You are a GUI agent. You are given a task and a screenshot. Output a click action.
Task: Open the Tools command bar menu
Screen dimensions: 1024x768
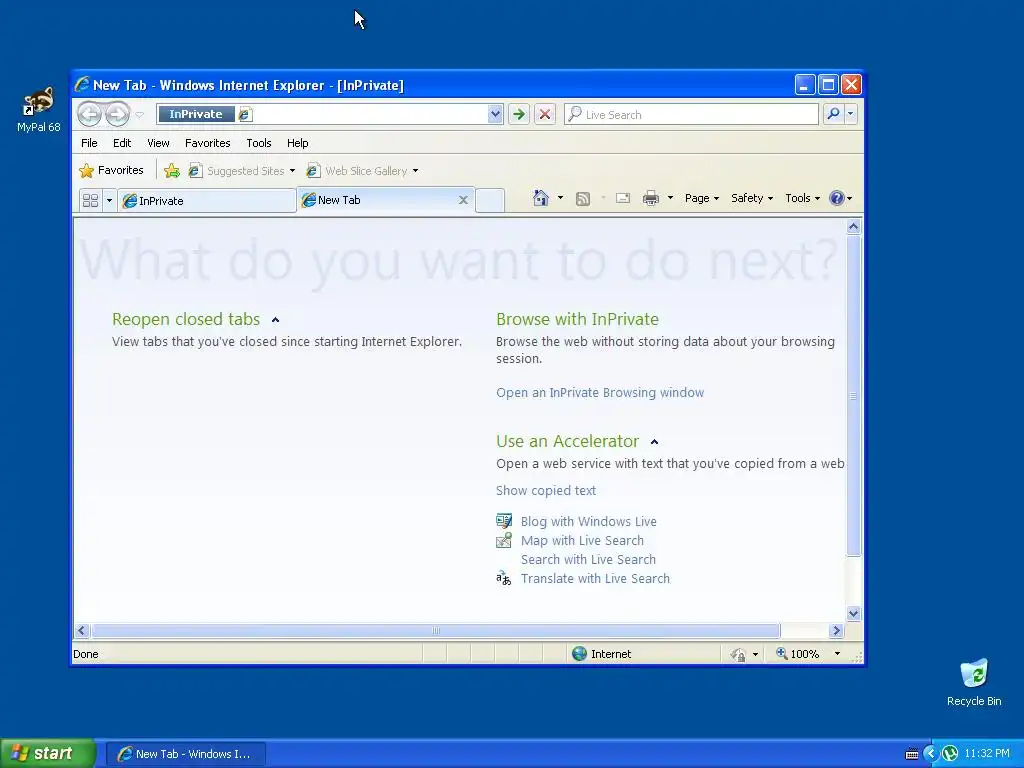[802, 198]
